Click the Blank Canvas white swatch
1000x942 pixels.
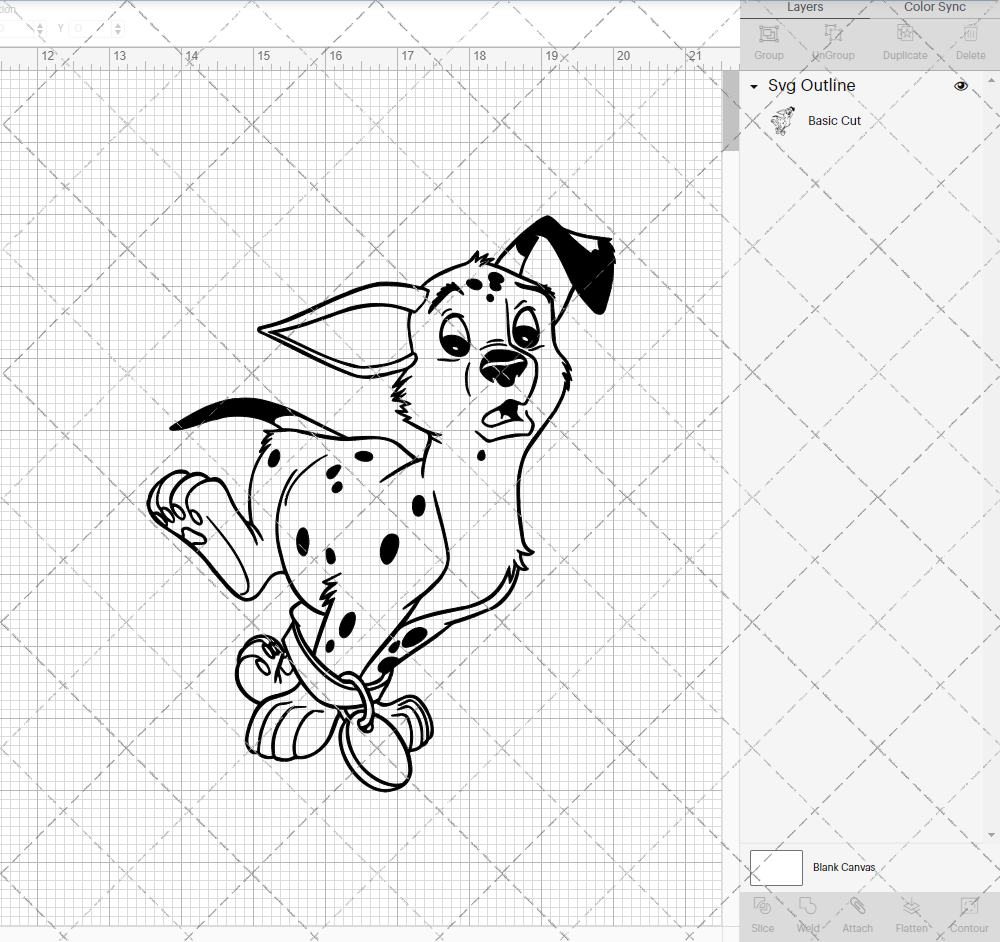pos(776,867)
